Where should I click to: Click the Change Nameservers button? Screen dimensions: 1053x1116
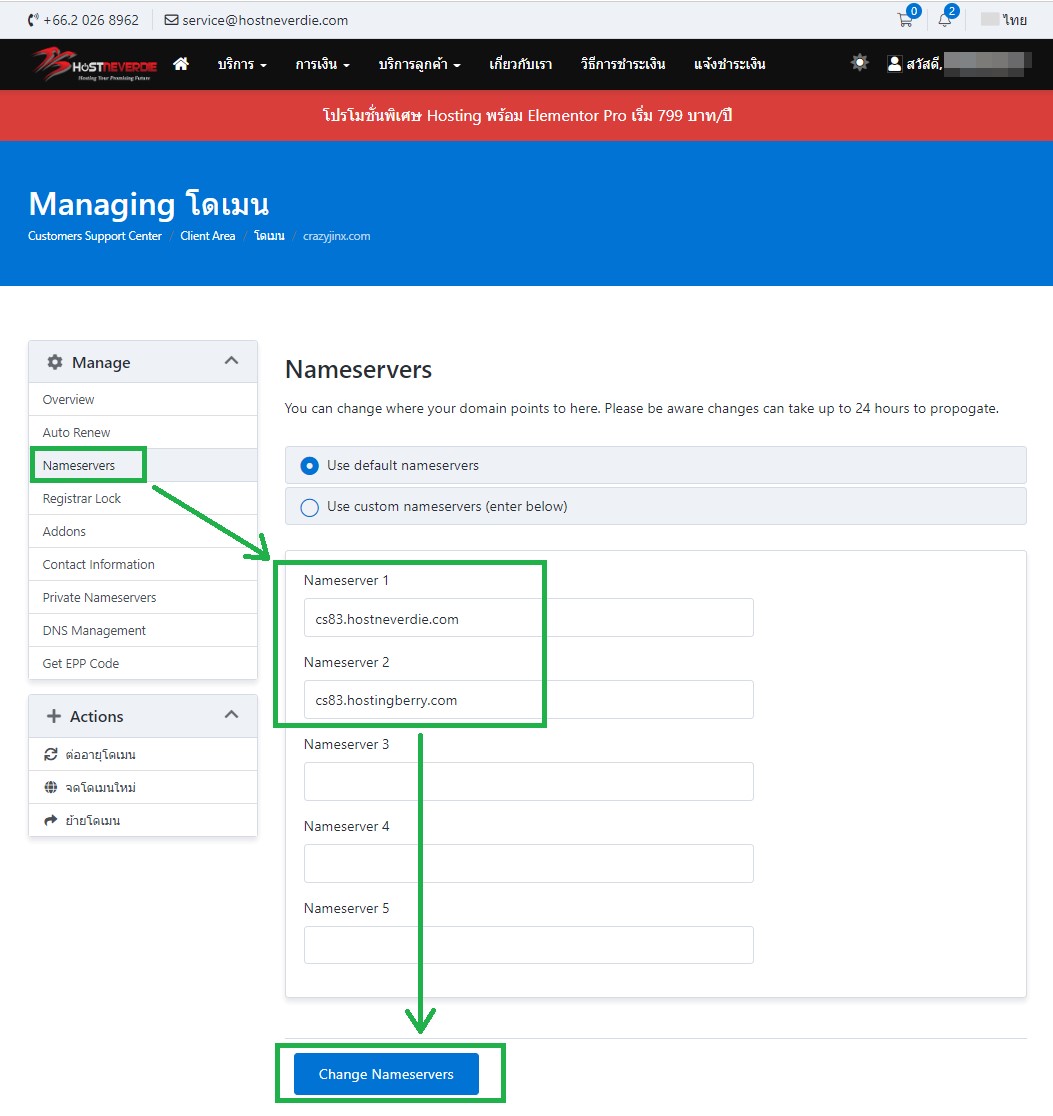point(386,1074)
